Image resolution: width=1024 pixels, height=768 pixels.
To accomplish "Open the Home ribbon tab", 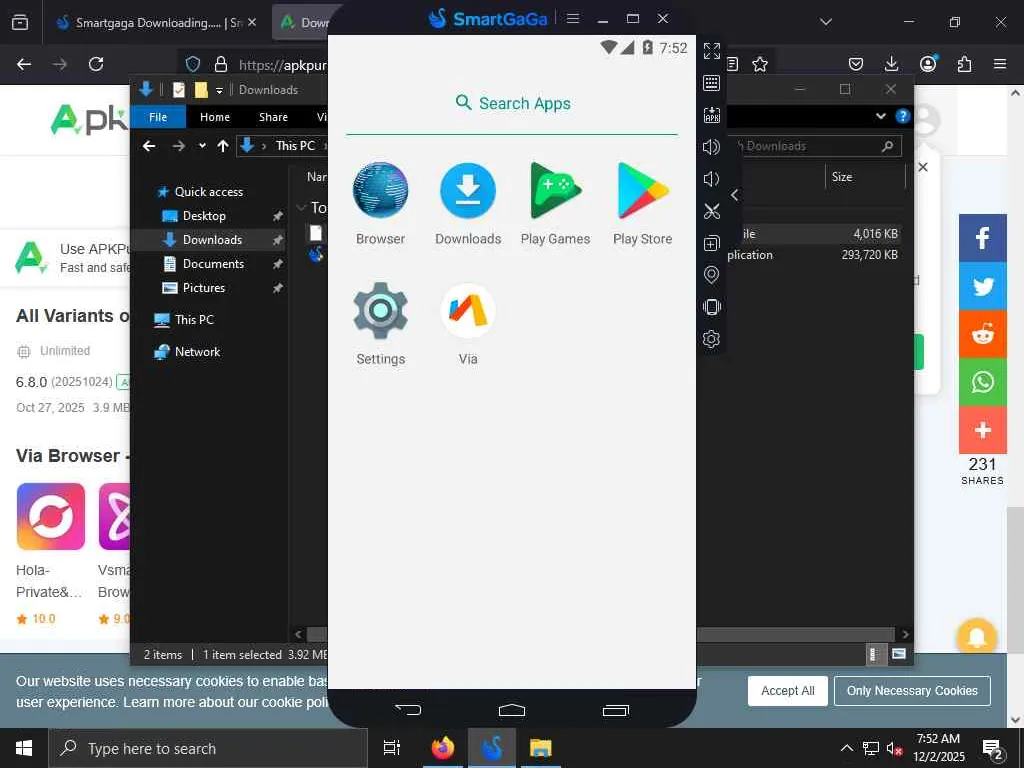I will [215, 117].
